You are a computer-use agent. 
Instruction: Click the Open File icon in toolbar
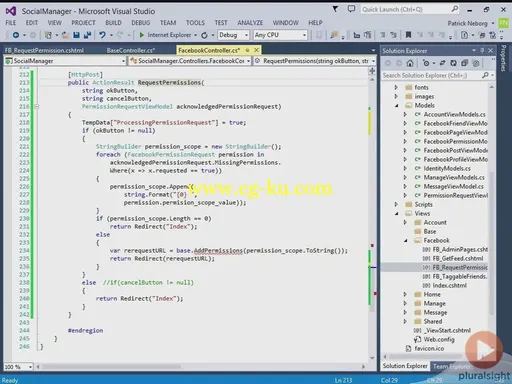[x=65, y=35]
